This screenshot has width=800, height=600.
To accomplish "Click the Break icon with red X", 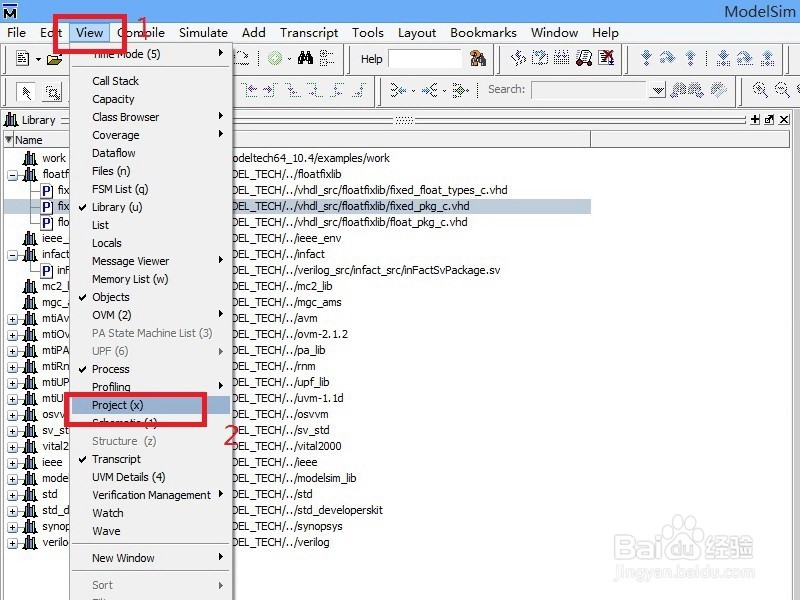I will click(606, 58).
